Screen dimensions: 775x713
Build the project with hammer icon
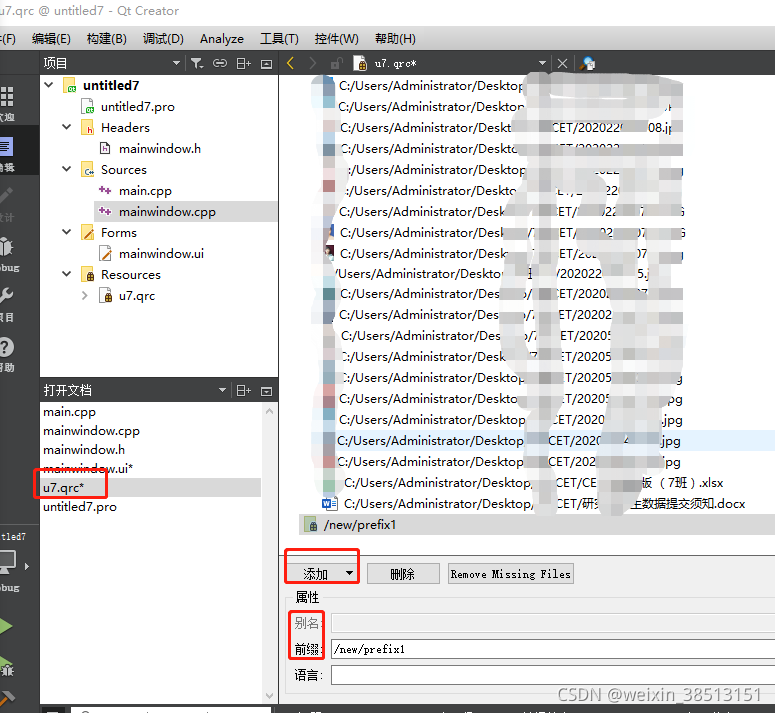pyautogui.click(x=7, y=699)
